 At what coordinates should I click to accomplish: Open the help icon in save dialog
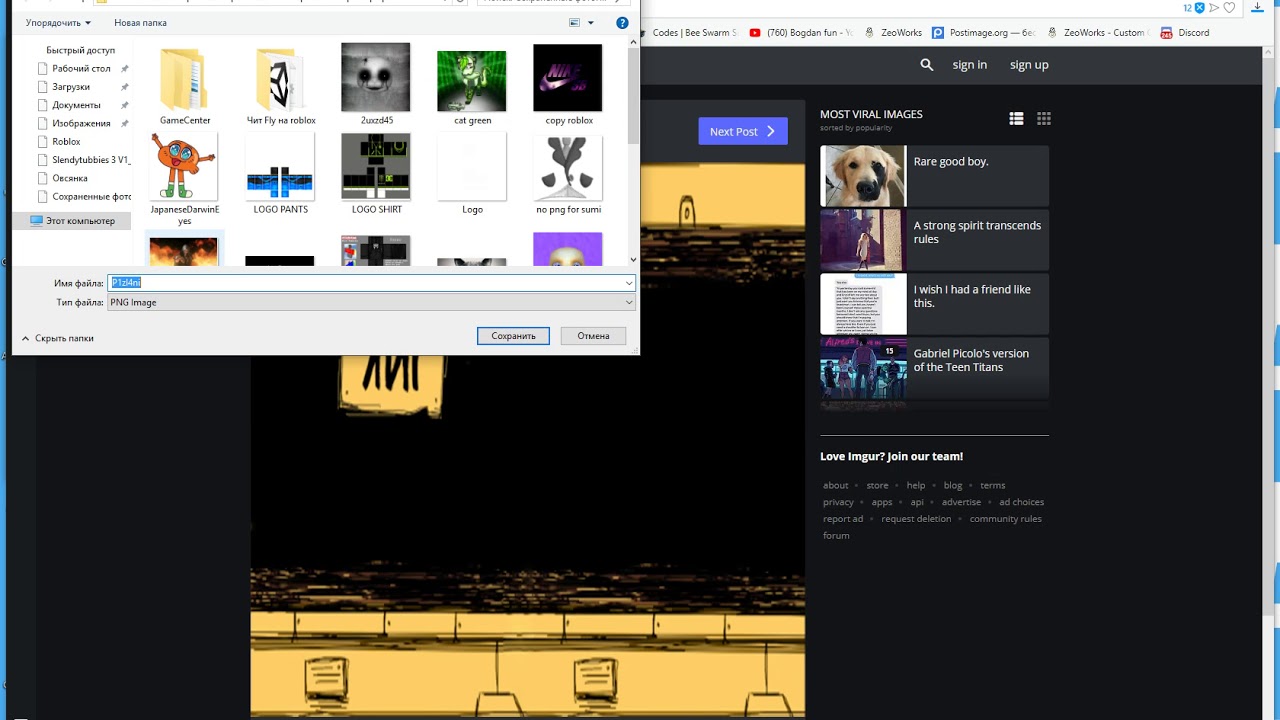622,22
